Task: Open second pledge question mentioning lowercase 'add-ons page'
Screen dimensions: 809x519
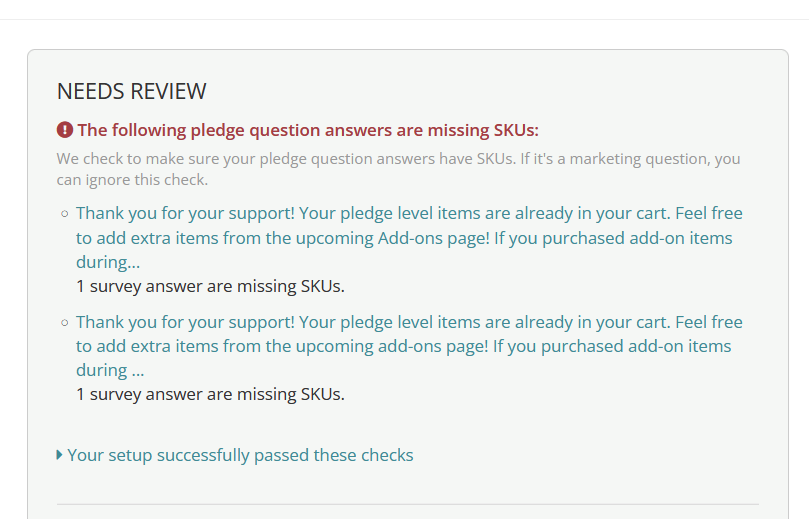Action: (x=409, y=346)
